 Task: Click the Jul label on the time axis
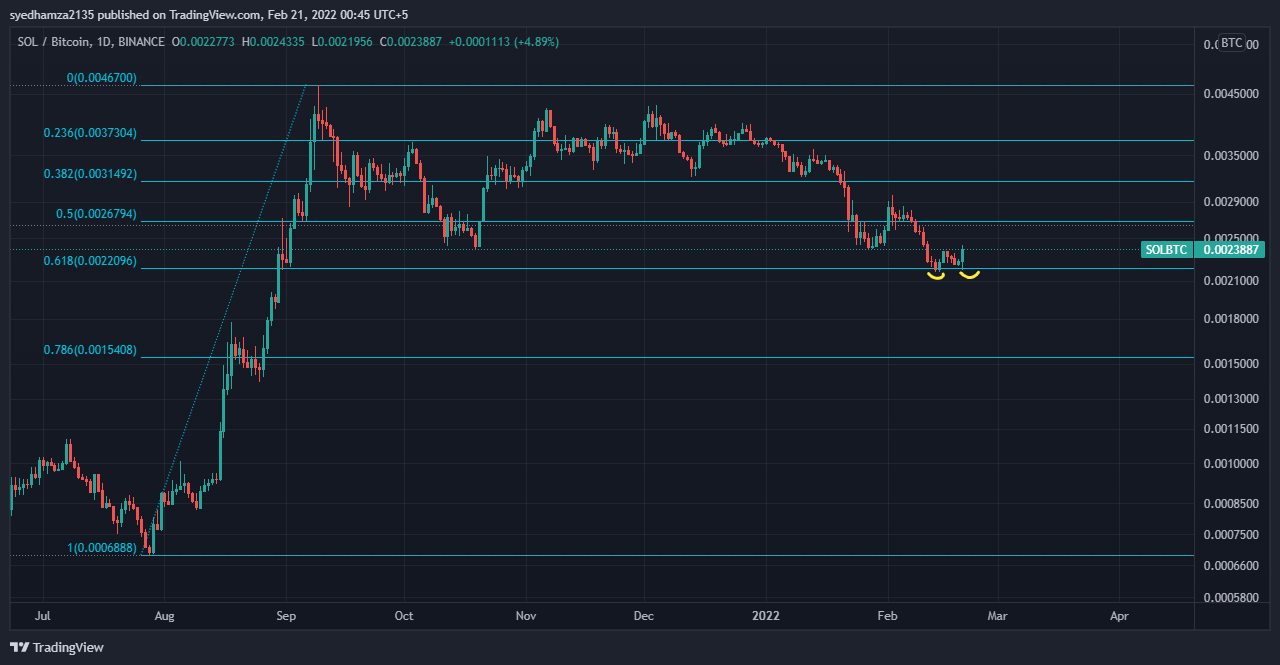[42, 616]
